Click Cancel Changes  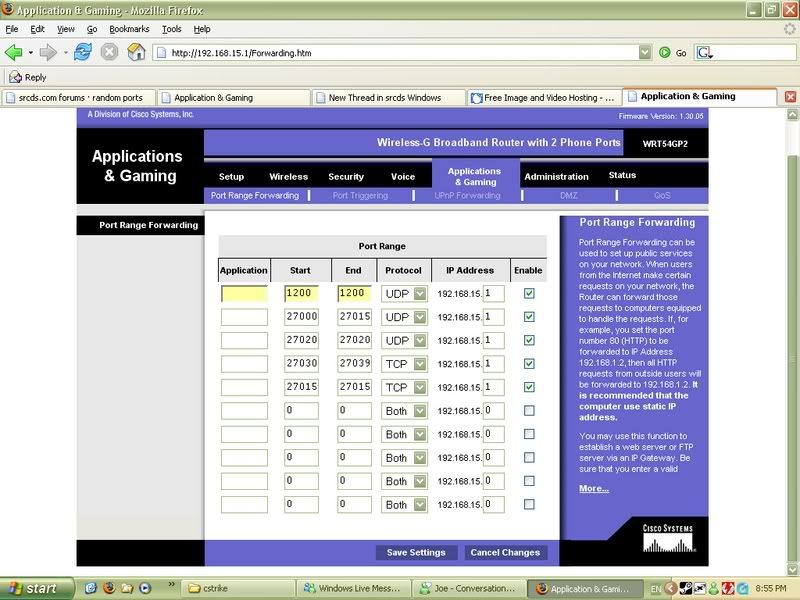pos(505,553)
